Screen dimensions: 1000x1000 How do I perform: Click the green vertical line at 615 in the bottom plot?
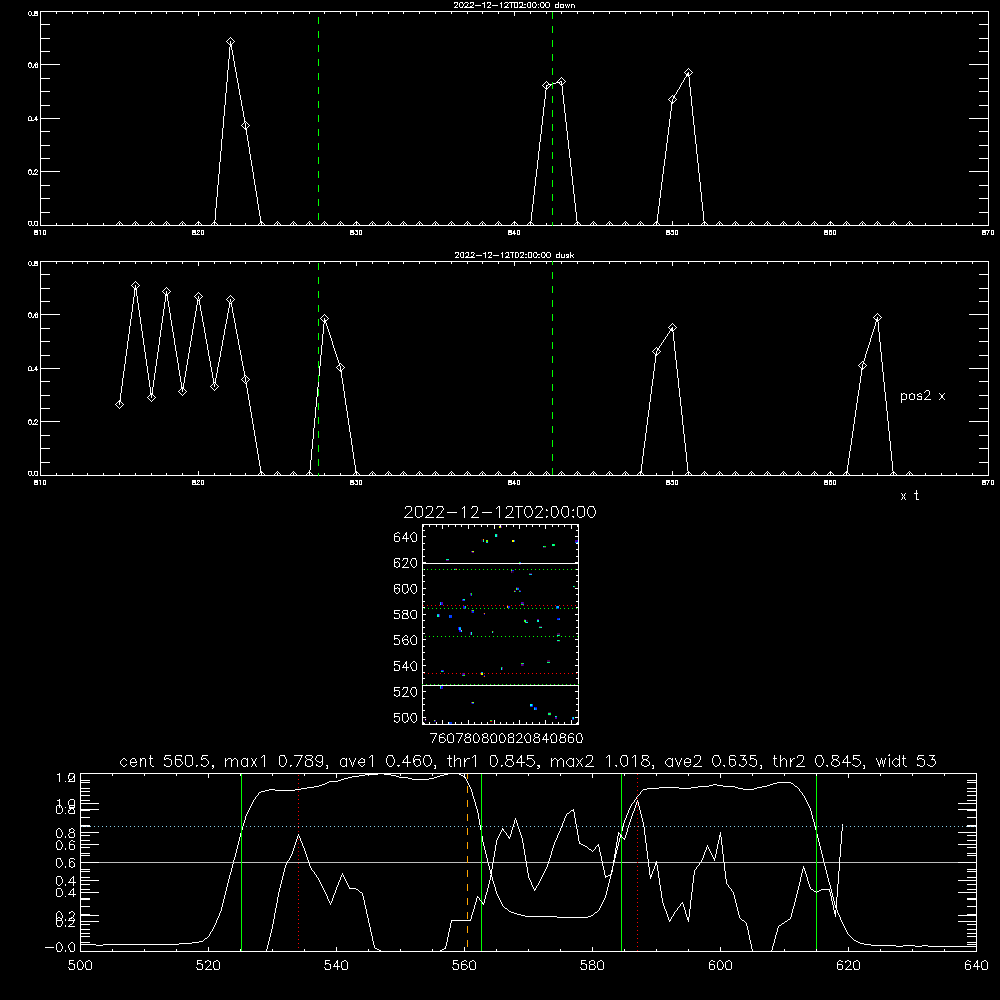pos(816,862)
